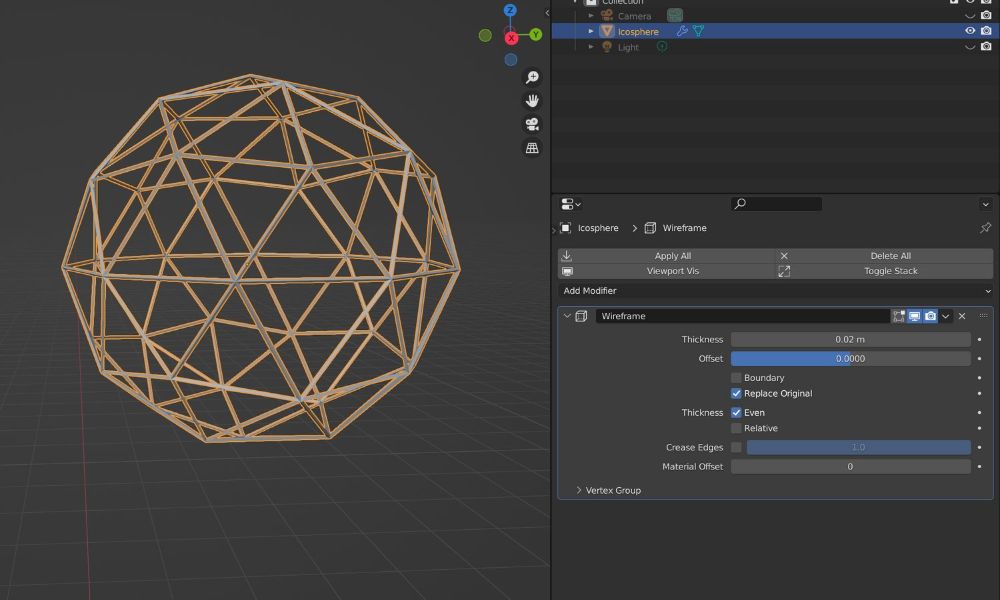Toggle Wireframe modifier edit mode display

898,316
